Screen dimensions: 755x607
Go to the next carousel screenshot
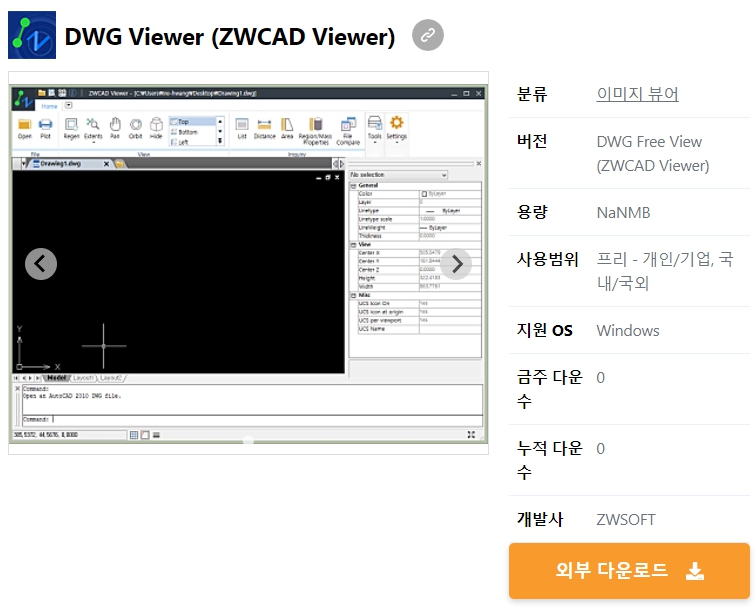pos(456,264)
